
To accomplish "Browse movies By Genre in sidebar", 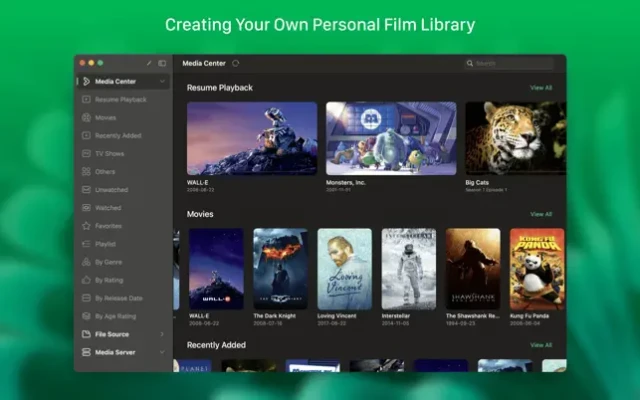I will click(x=108, y=262).
